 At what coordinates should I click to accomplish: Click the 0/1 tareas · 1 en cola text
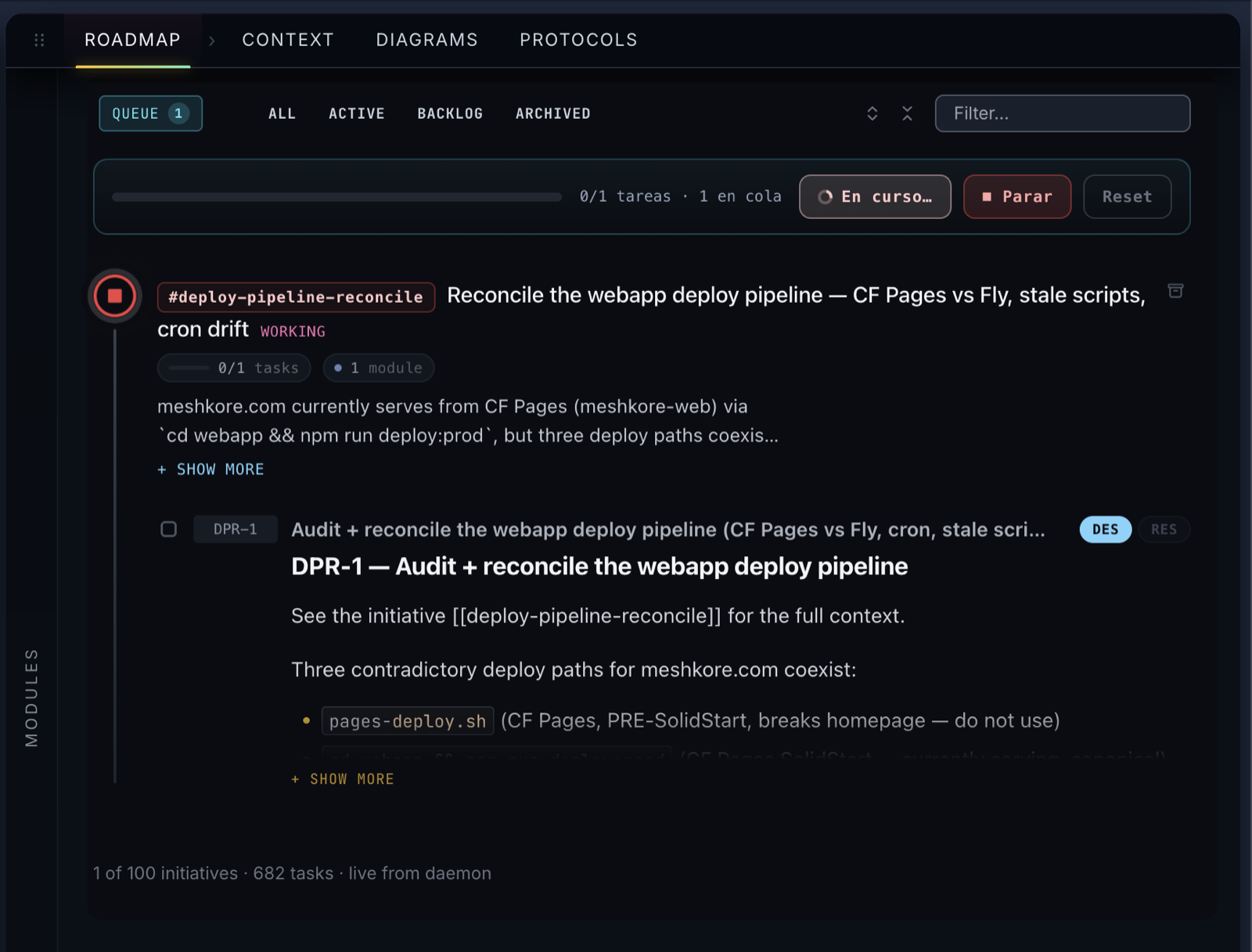680,196
